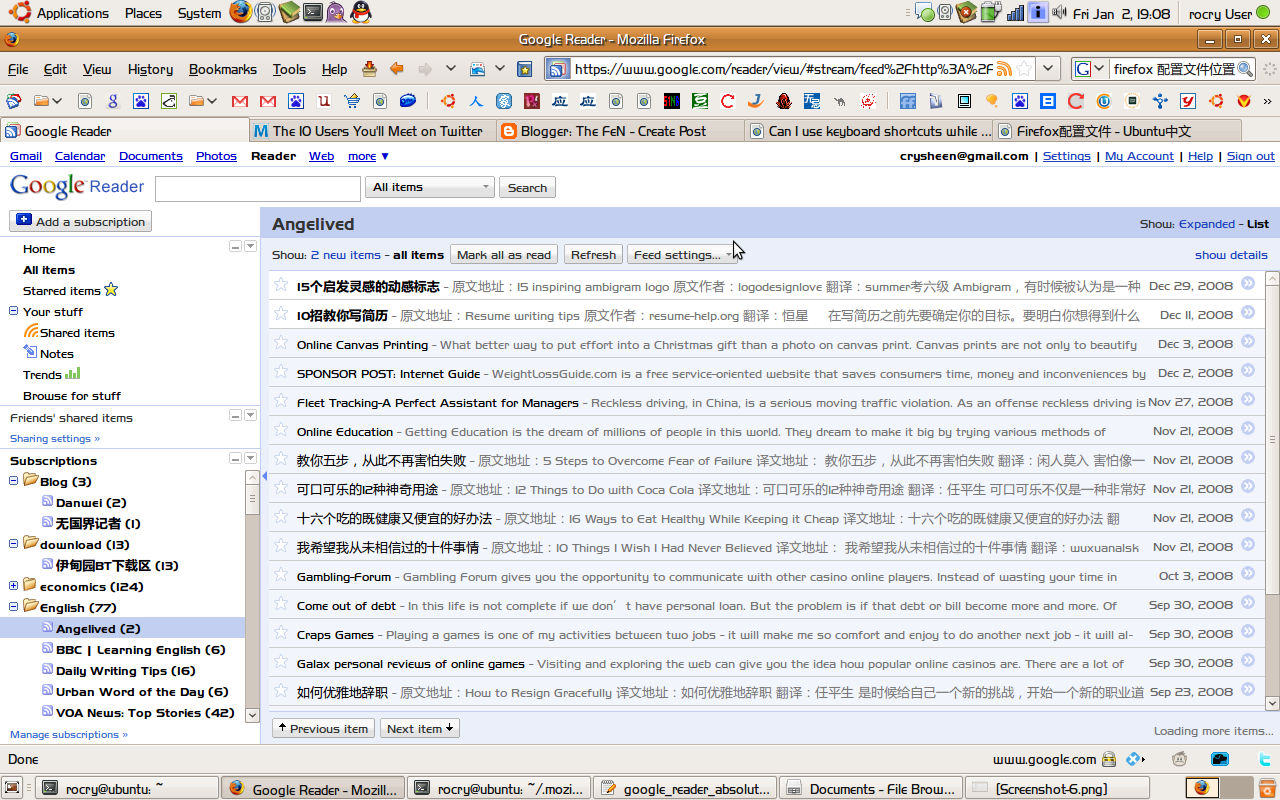Click Add a subscription
The height and width of the screenshot is (800, 1280).
click(81, 221)
